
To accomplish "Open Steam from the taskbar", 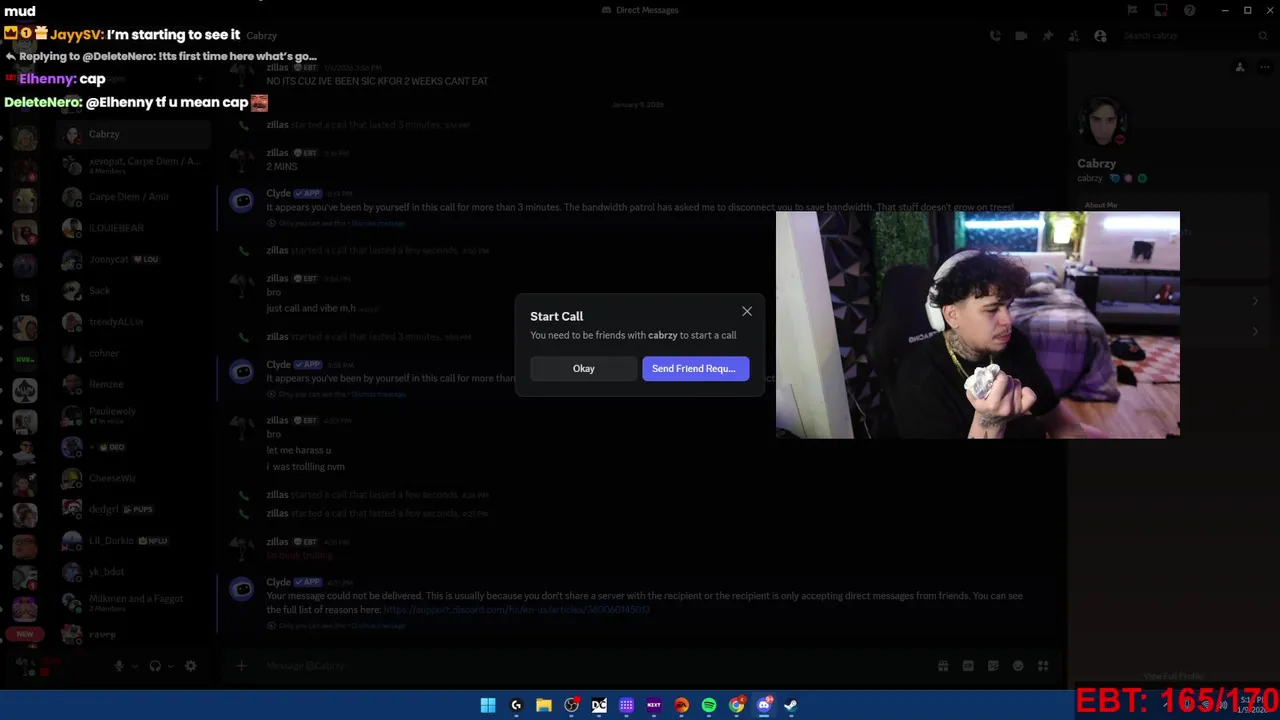I will coord(790,705).
